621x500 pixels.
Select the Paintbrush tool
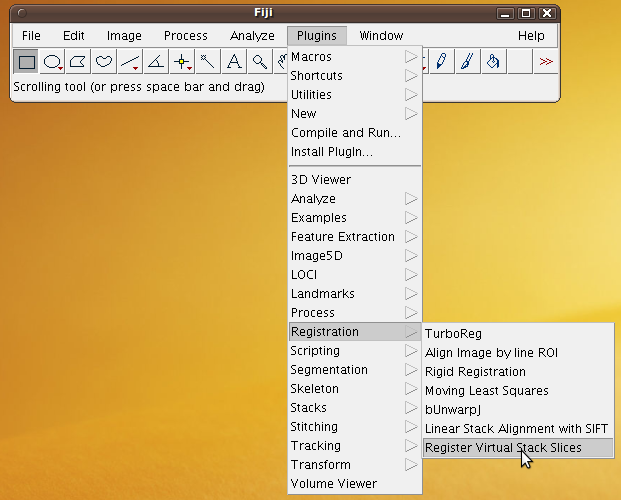pos(467,61)
